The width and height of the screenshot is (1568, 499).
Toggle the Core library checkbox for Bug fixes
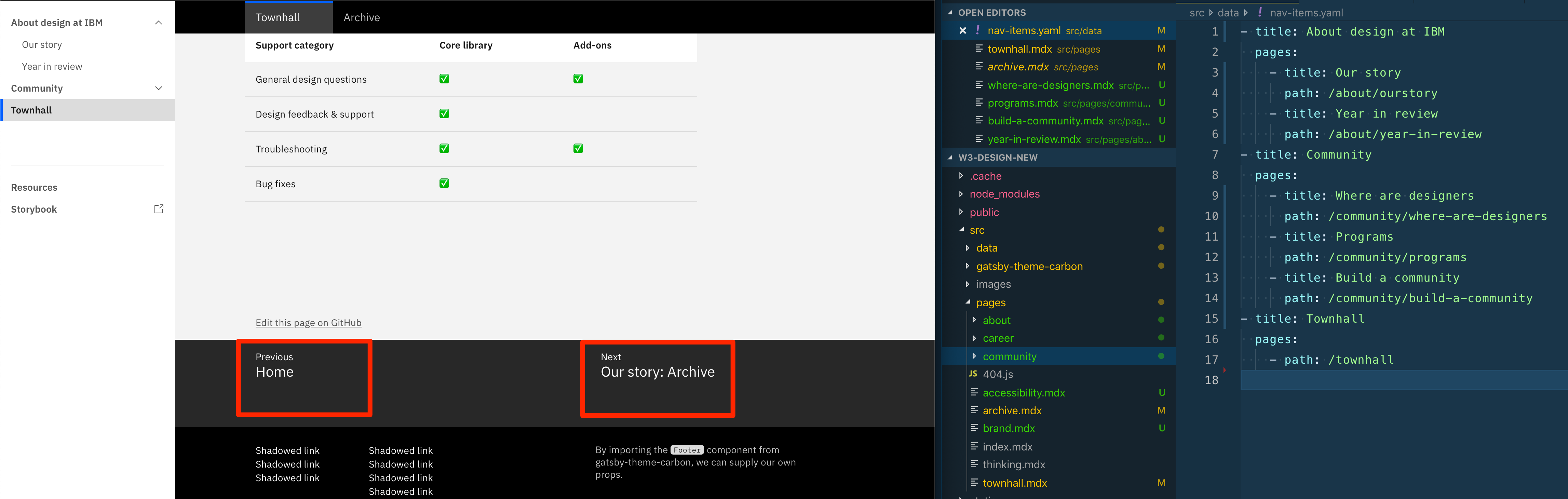tap(444, 183)
